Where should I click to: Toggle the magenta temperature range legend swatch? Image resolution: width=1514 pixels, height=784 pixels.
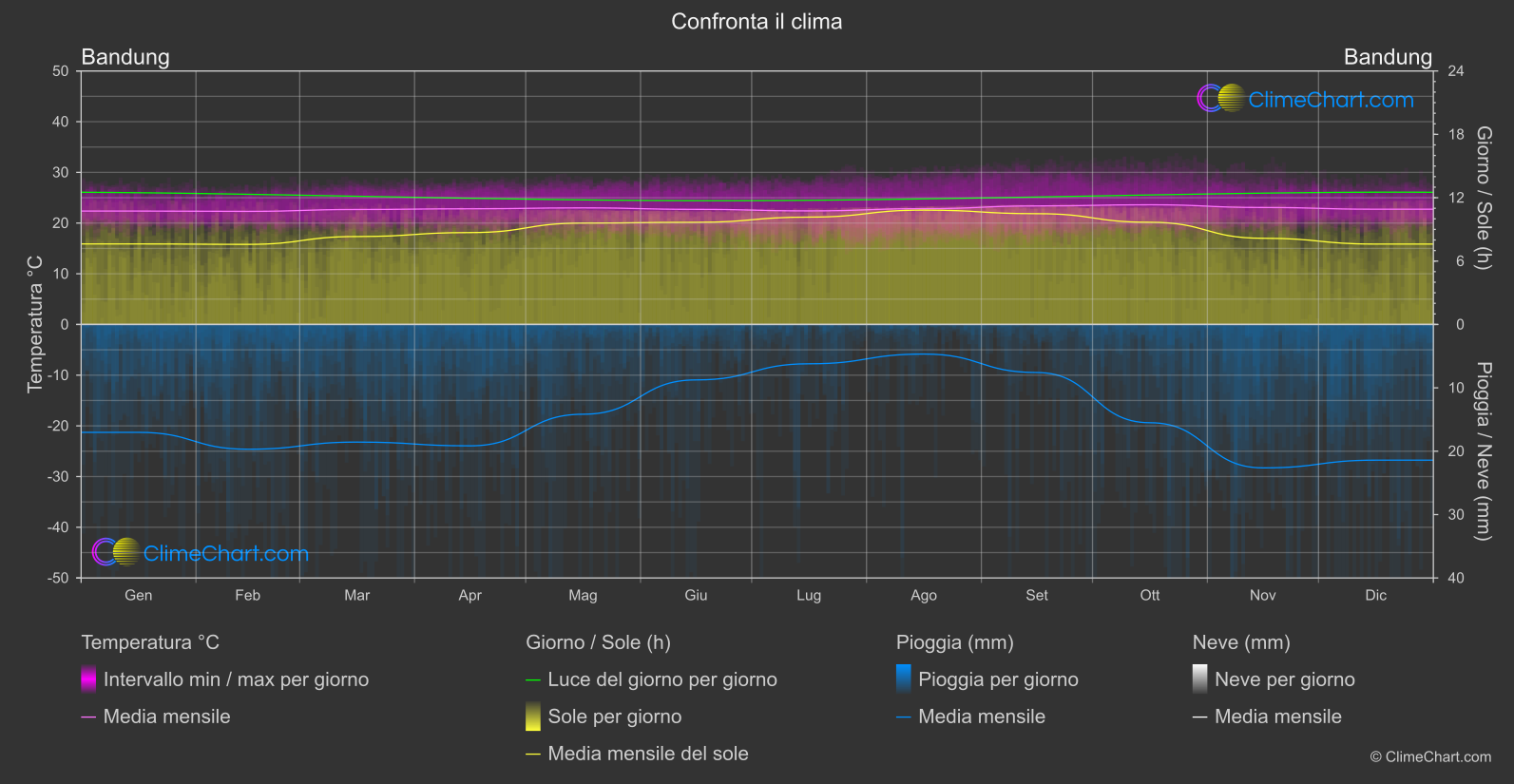click(x=88, y=679)
